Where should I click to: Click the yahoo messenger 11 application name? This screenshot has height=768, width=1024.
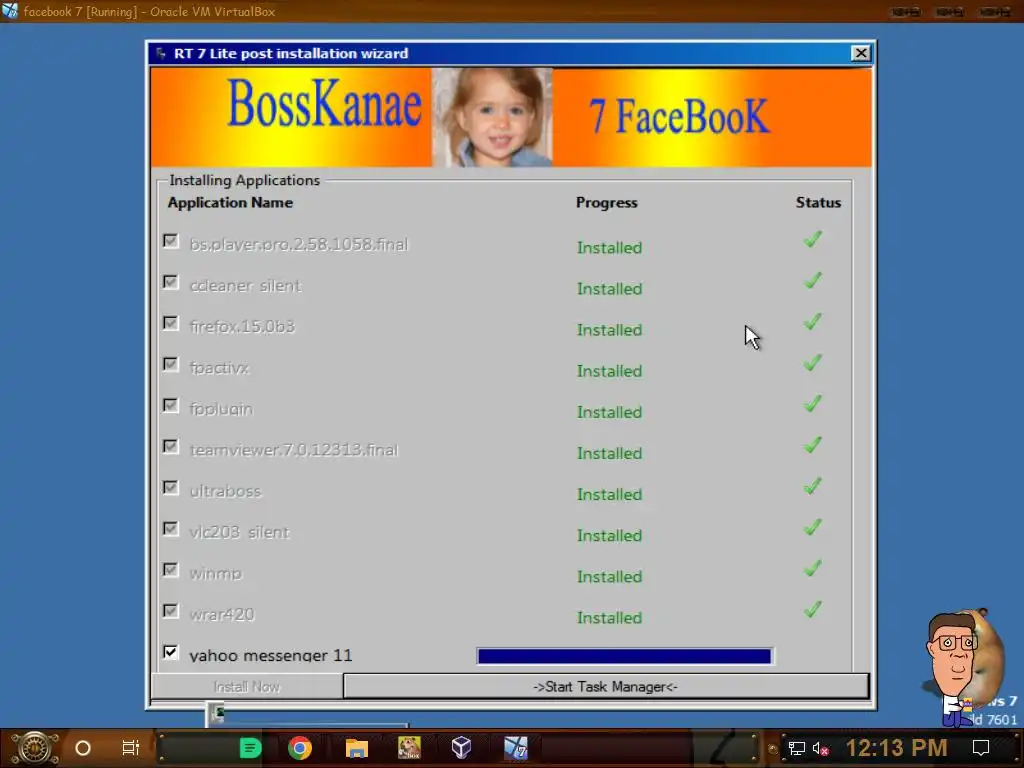click(270, 655)
